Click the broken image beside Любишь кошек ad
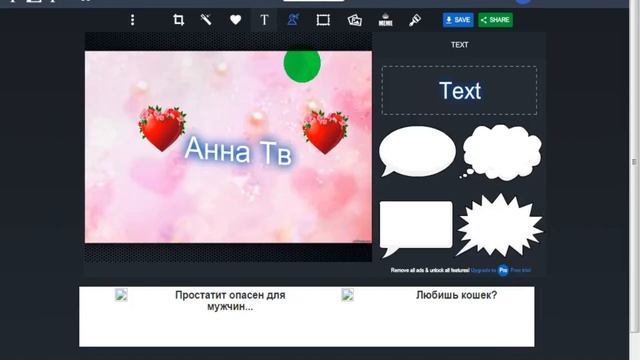Screen dimensions: 640x360 pos(347,295)
